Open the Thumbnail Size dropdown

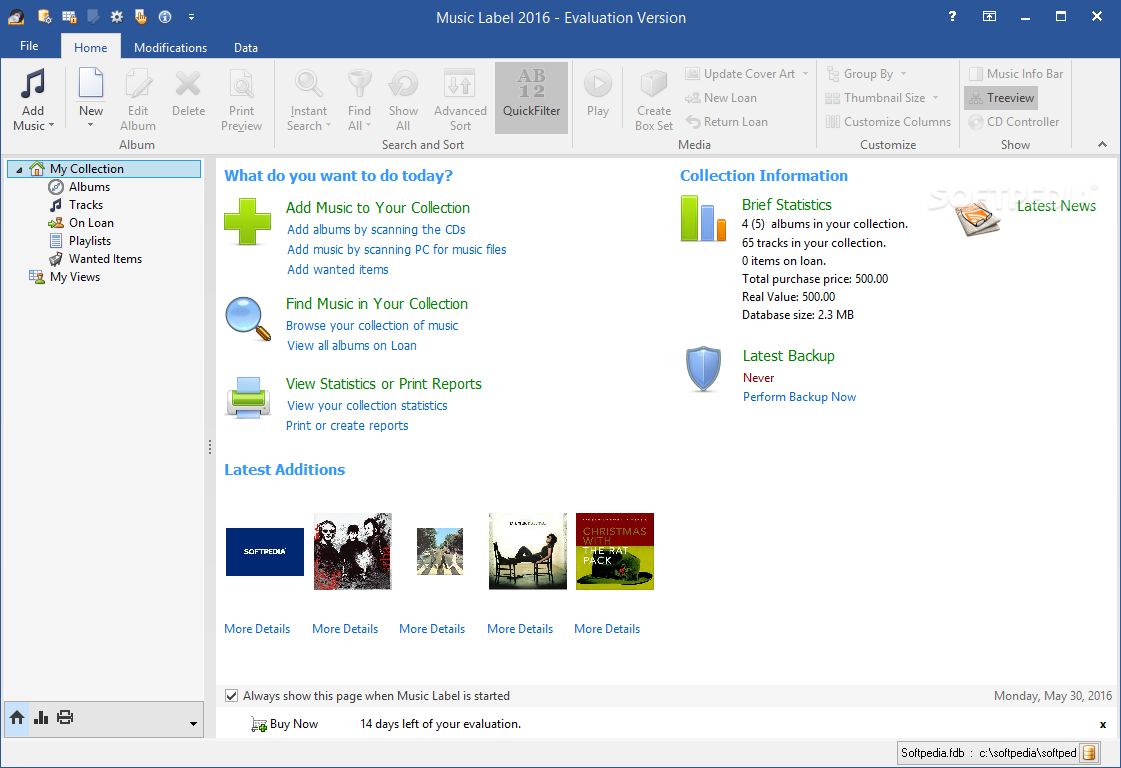tap(935, 98)
